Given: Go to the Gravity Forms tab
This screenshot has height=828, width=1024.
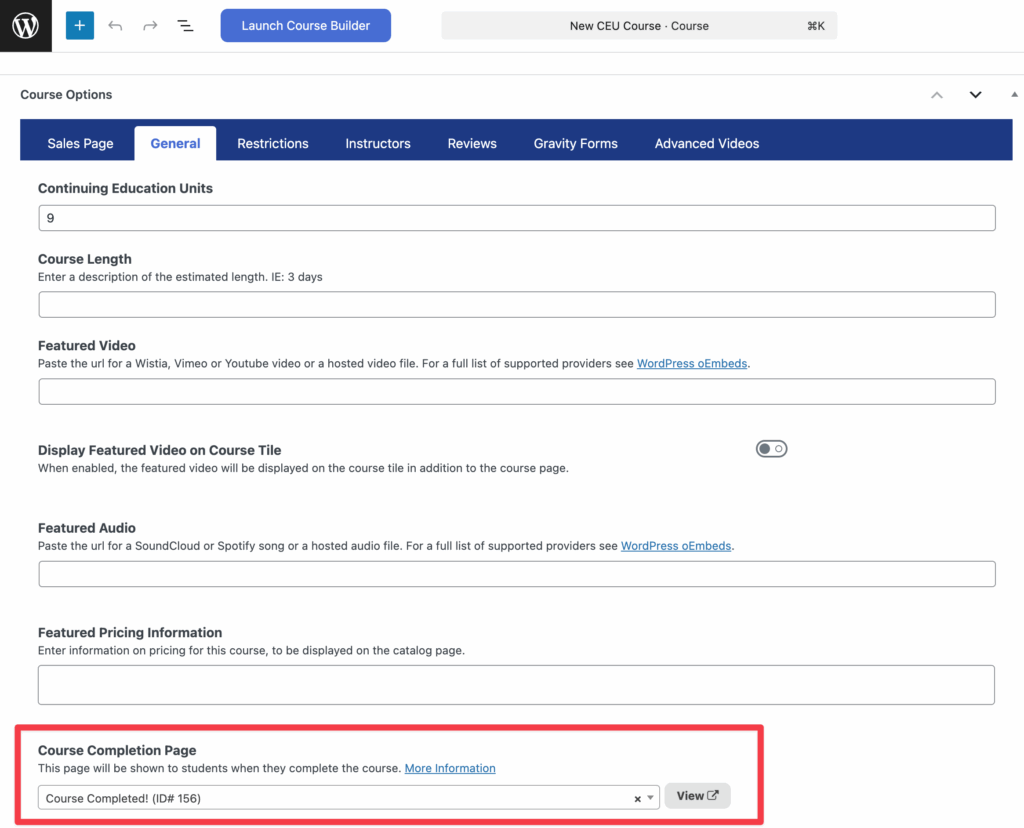Looking at the screenshot, I should tap(575, 143).
